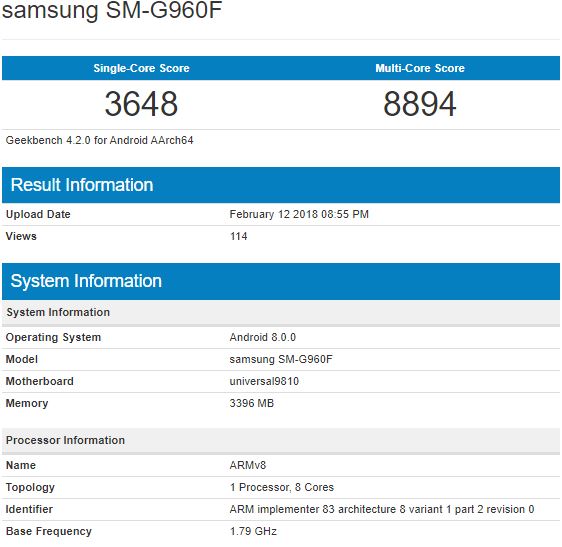Click the processor 'Name' label
Image resolution: width=562 pixels, height=547 pixels.
point(21,465)
